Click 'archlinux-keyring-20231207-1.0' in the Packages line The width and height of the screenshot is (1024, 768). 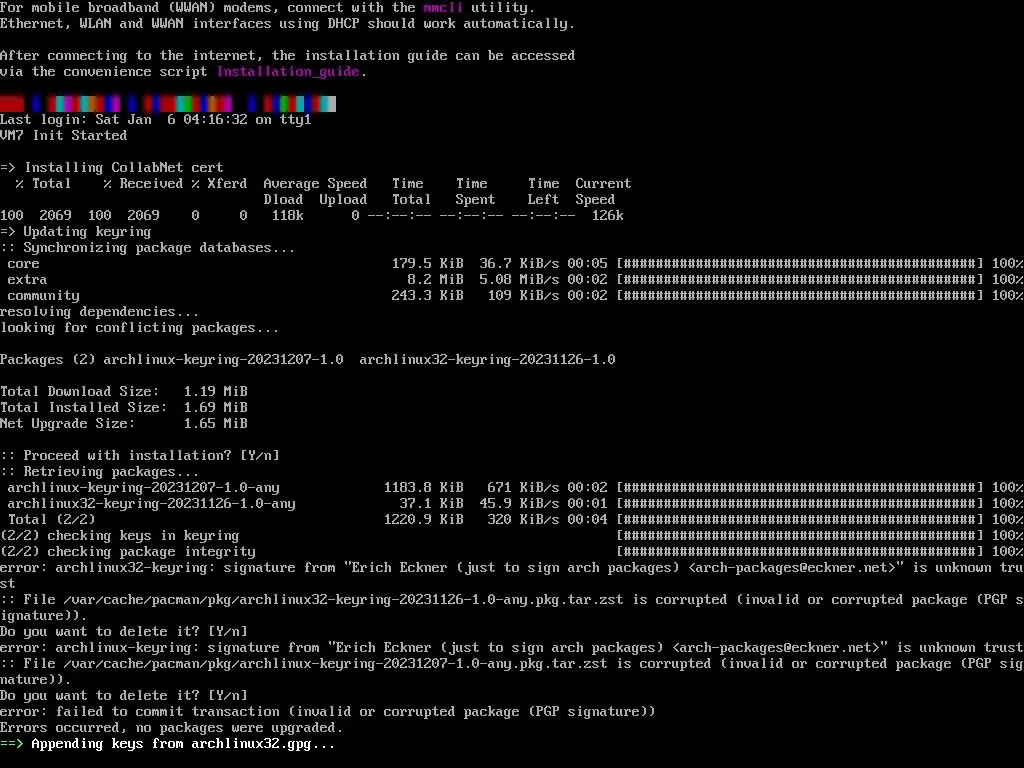click(223, 360)
